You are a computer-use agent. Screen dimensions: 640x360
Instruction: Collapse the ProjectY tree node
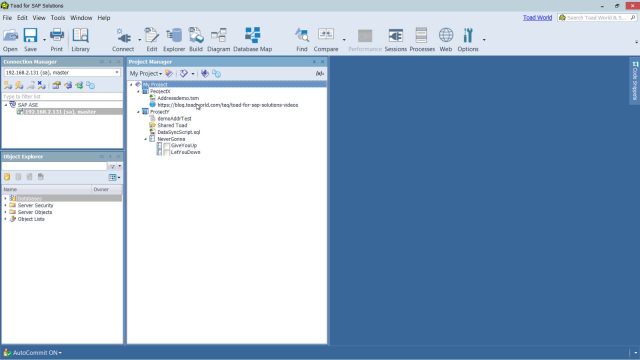click(x=138, y=112)
